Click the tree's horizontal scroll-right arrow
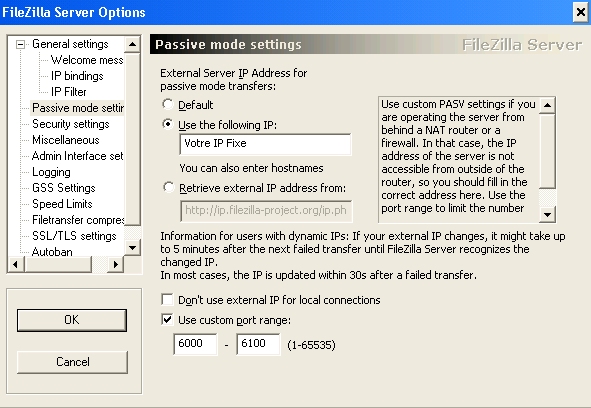This screenshot has width=591, height=408. [115, 264]
